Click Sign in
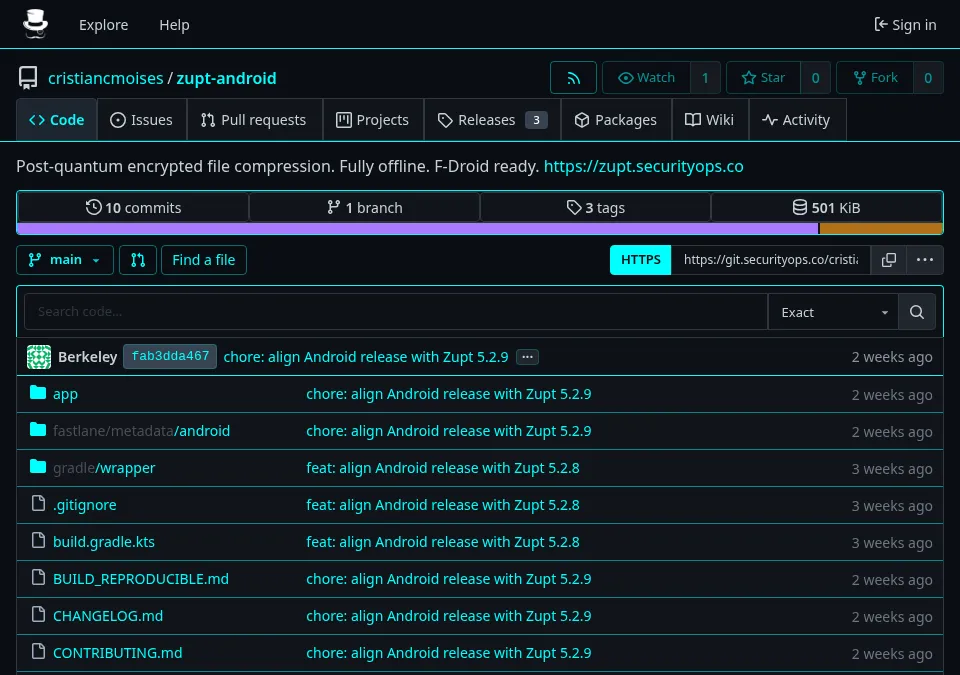 click(x=906, y=25)
